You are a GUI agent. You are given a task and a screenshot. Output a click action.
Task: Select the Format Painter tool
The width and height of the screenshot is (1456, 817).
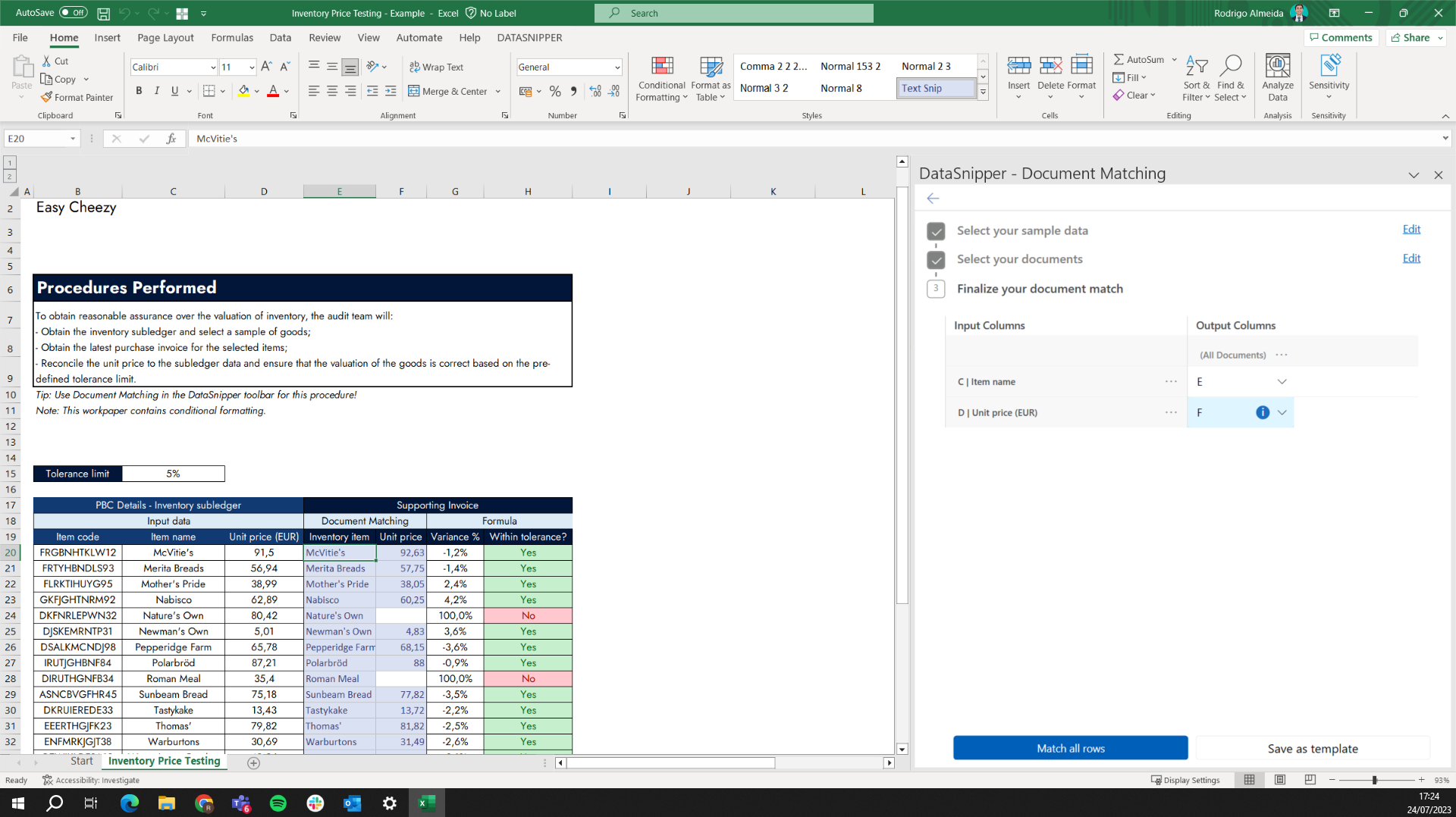(x=77, y=97)
